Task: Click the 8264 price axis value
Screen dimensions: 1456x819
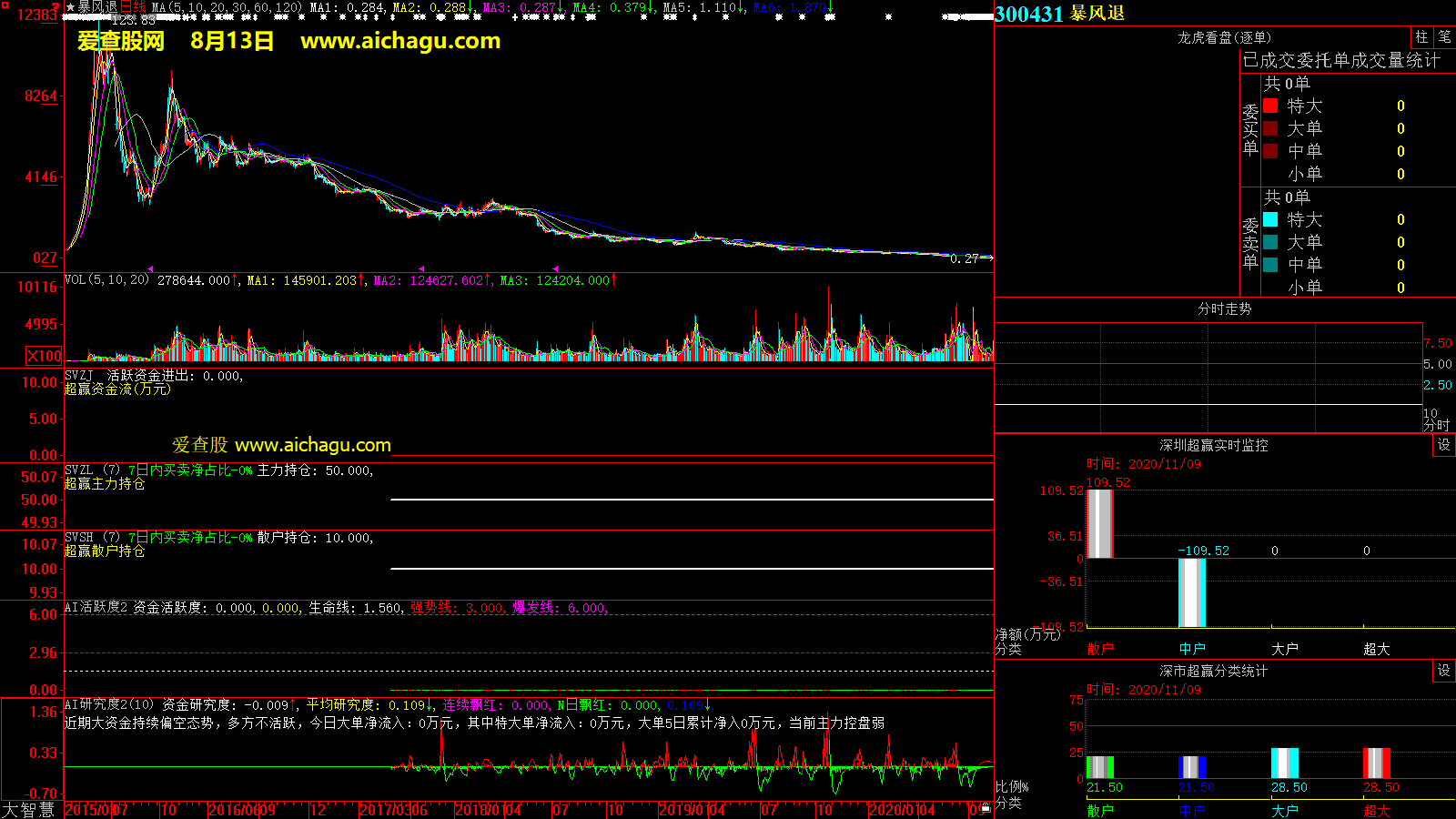Action: [x=41, y=96]
